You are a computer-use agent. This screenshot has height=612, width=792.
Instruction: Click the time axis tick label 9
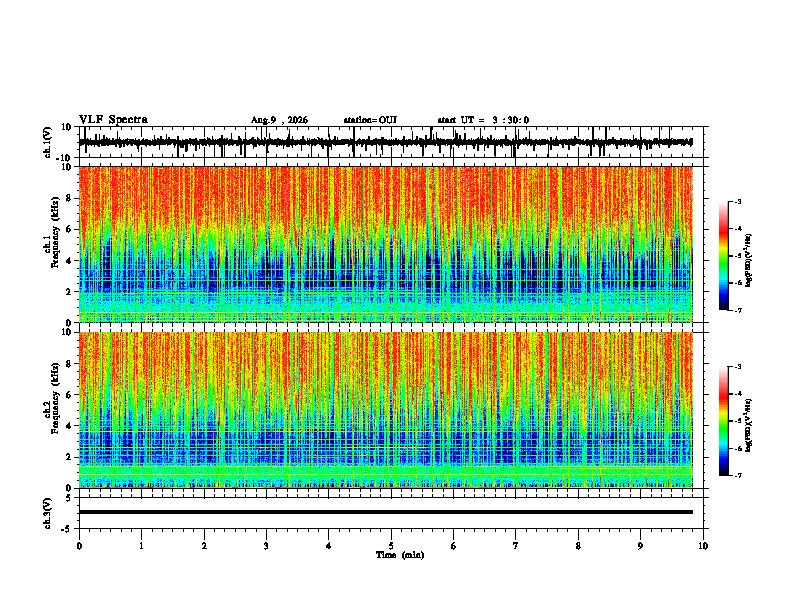point(640,546)
